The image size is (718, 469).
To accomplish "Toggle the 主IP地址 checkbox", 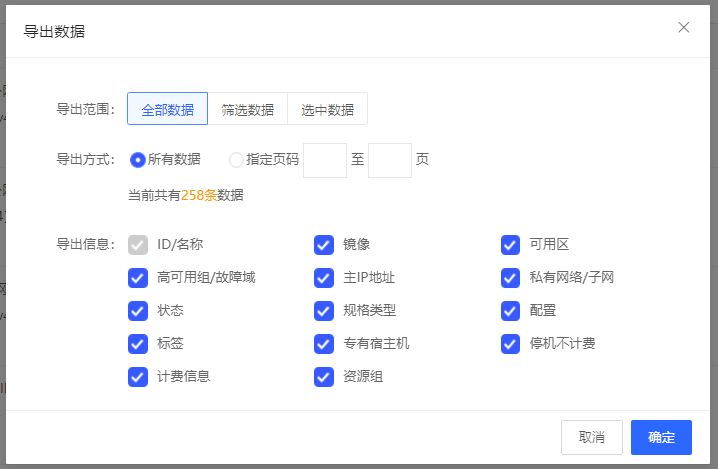I will [x=324, y=278].
